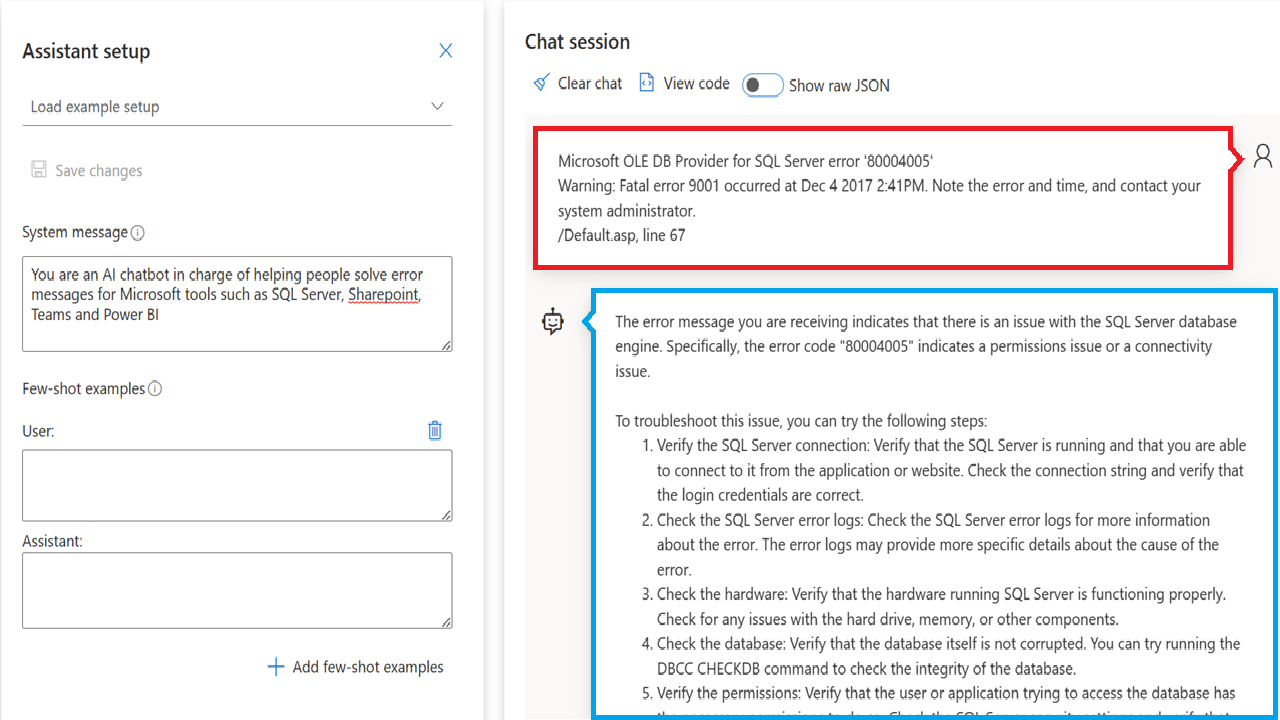The width and height of the screenshot is (1280, 720).
Task: Click 'To troubleshoot this issue' line
Action: 801,421
